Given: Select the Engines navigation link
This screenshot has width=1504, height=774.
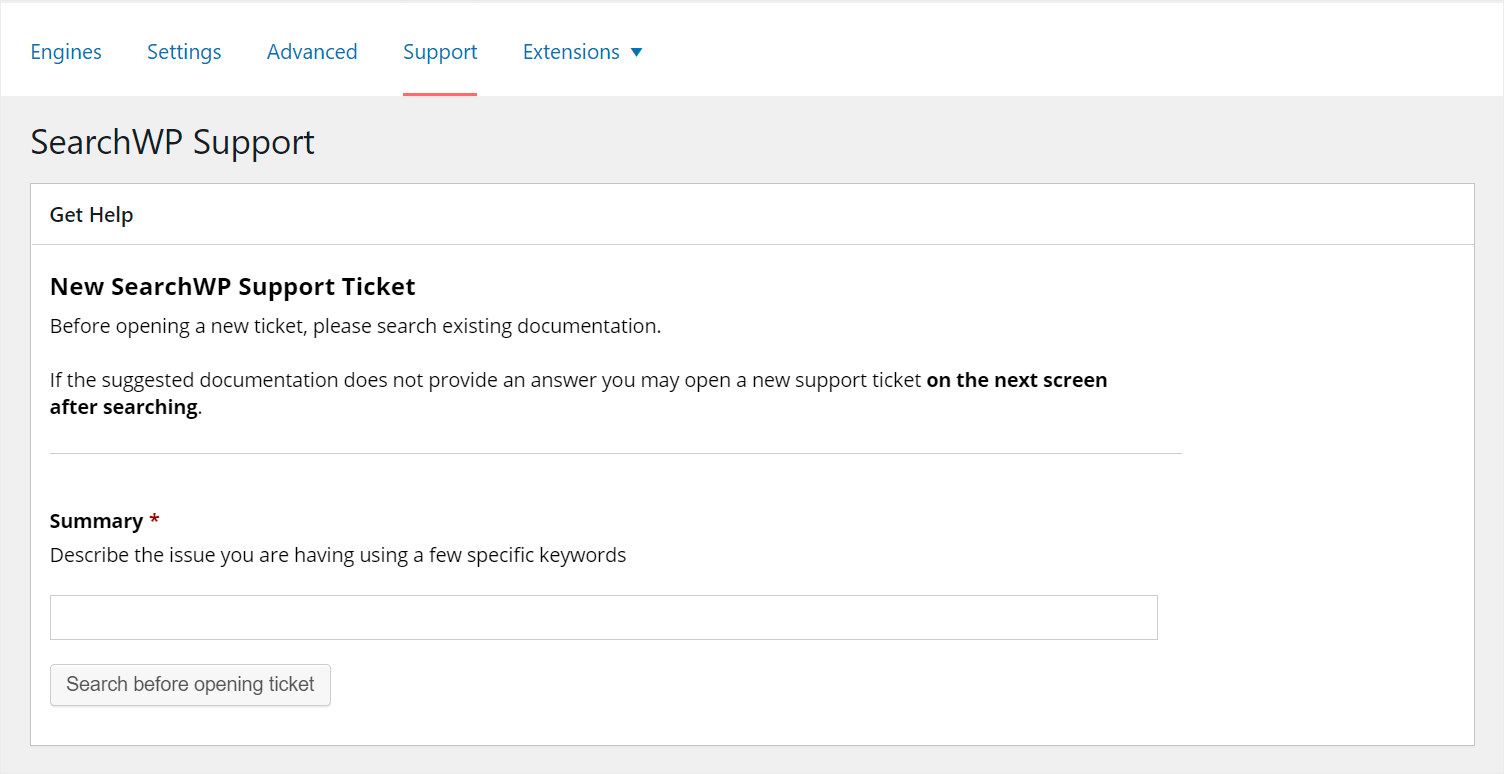Looking at the screenshot, I should 66,51.
